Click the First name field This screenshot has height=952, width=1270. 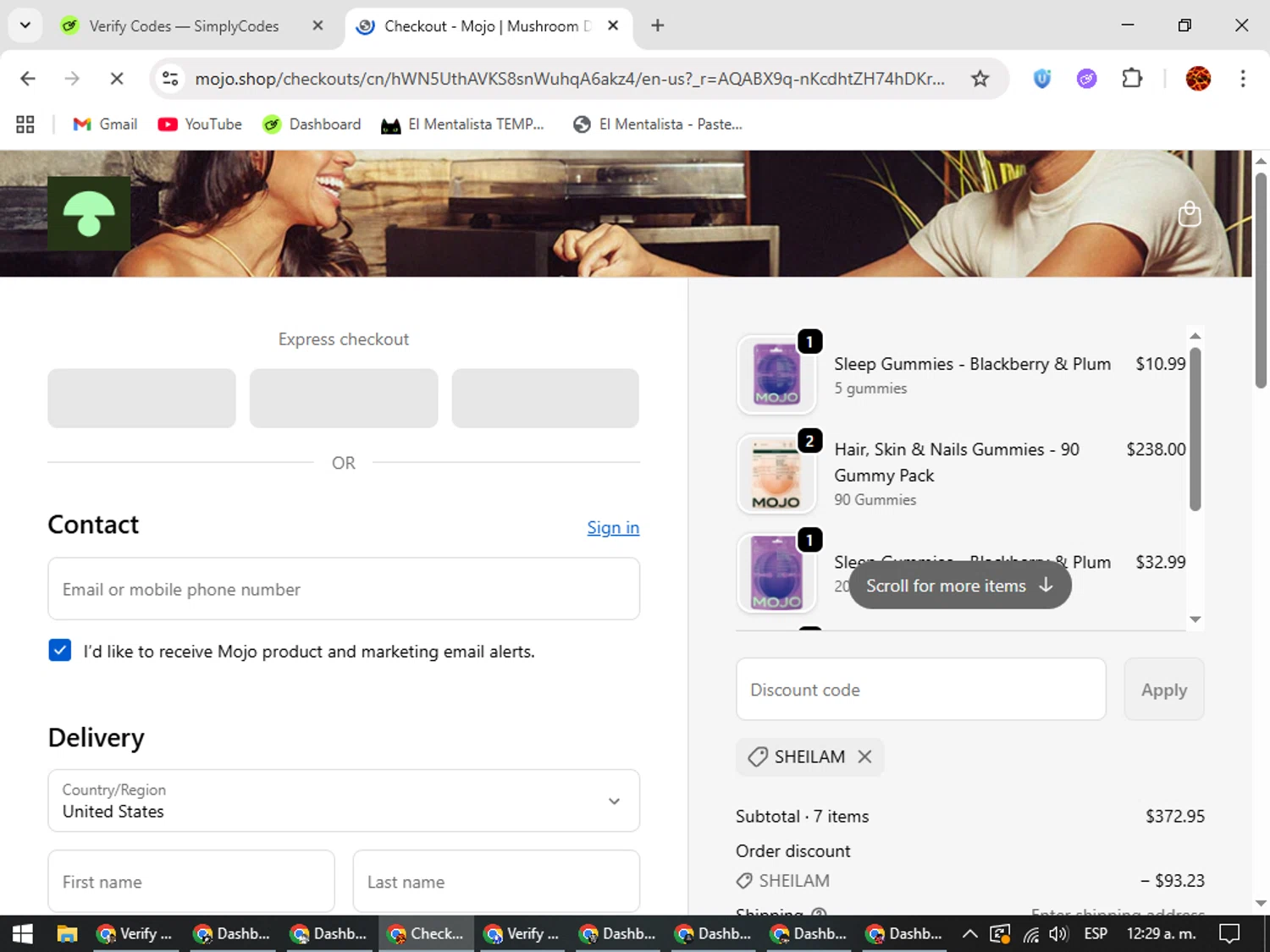tap(191, 882)
